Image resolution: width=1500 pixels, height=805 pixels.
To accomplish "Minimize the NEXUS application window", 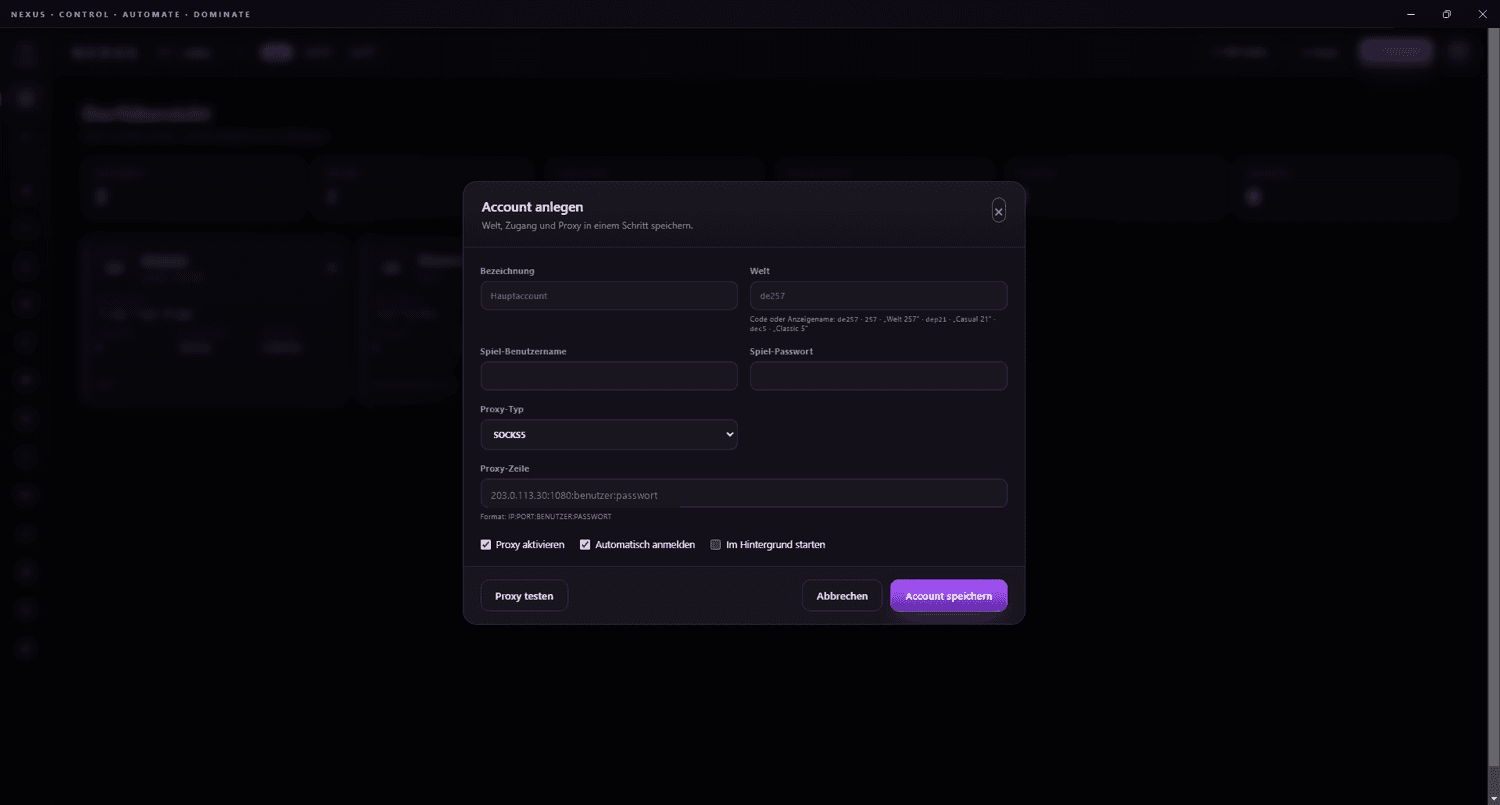I will (x=1410, y=14).
